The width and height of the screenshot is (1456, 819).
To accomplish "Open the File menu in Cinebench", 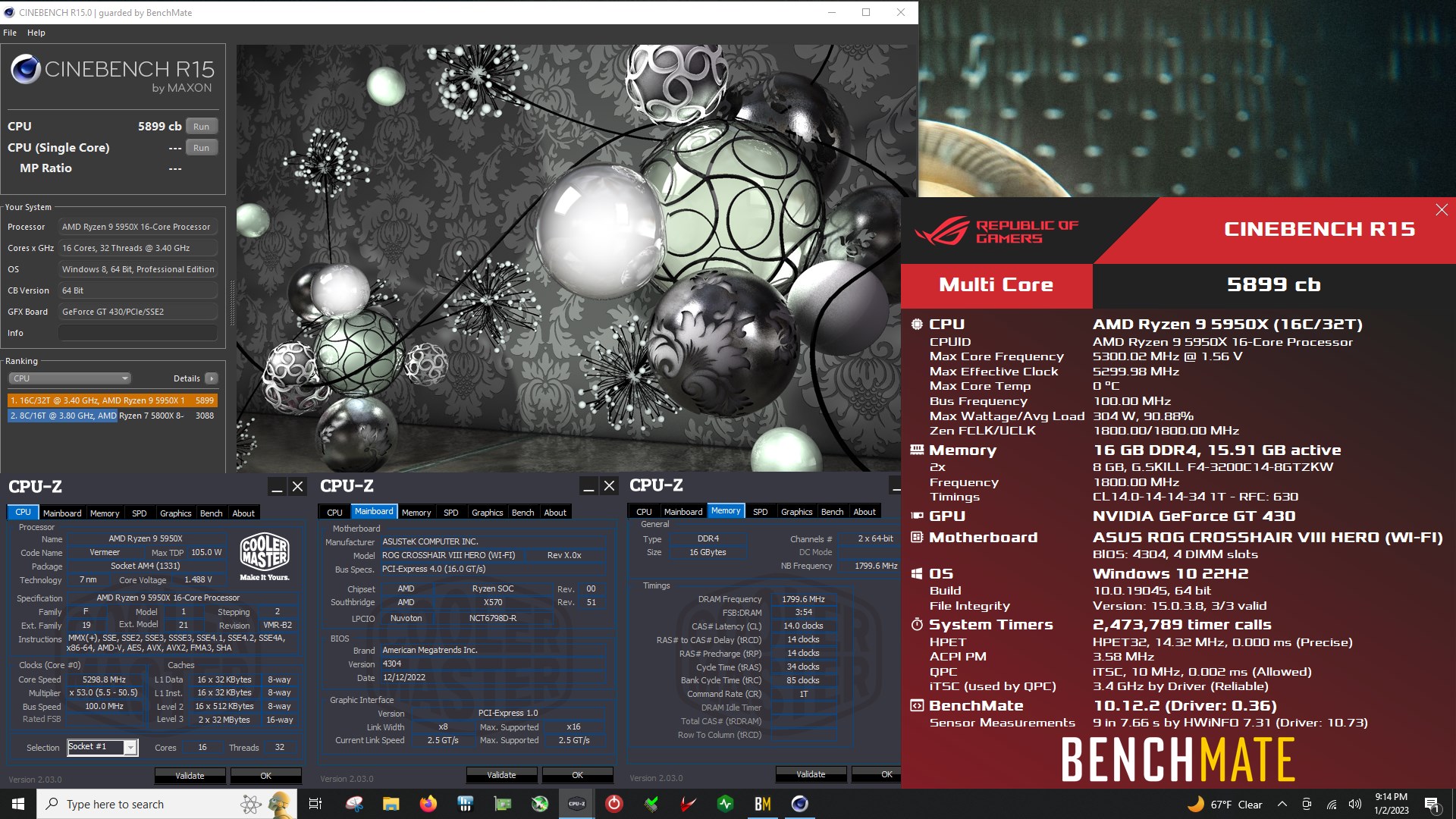I will pyautogui.click(x=10, y=33).
